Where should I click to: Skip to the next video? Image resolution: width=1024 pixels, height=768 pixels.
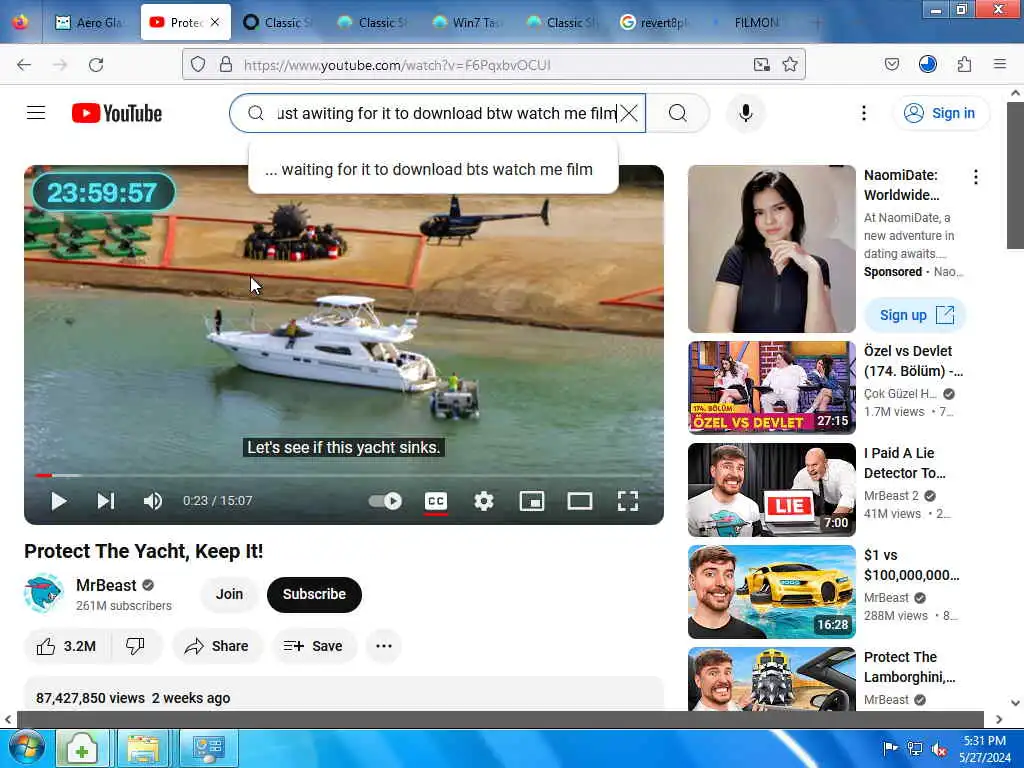pyautogui.click(x=106, y=501)
